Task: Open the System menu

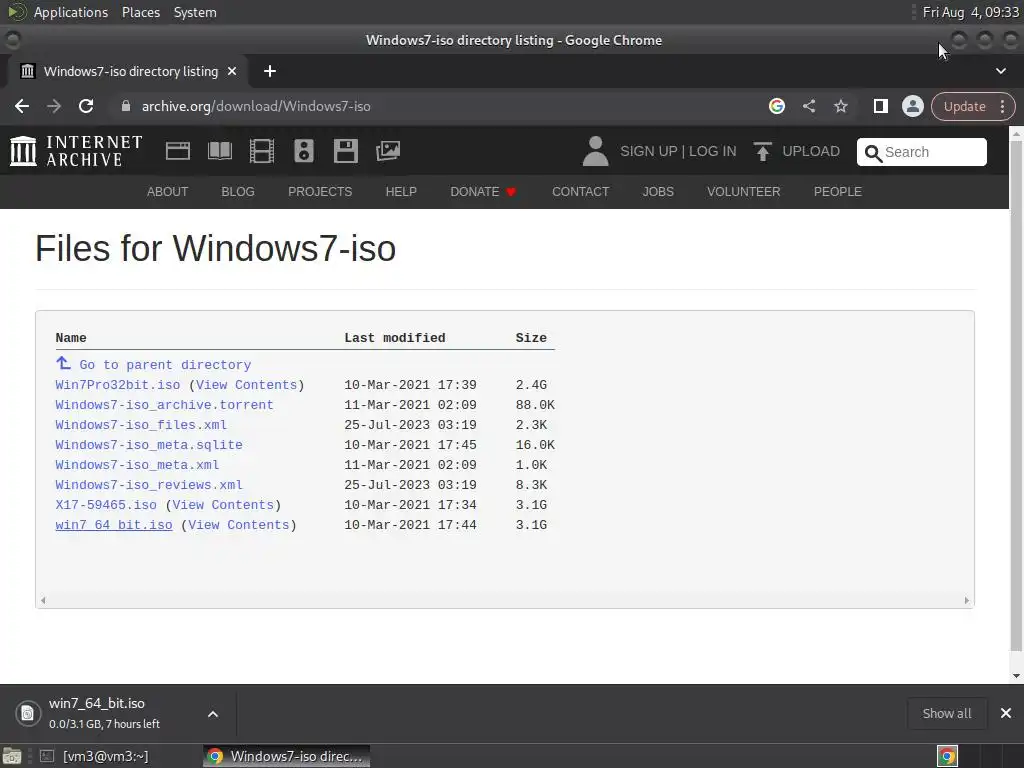Action: pos(195,12)
